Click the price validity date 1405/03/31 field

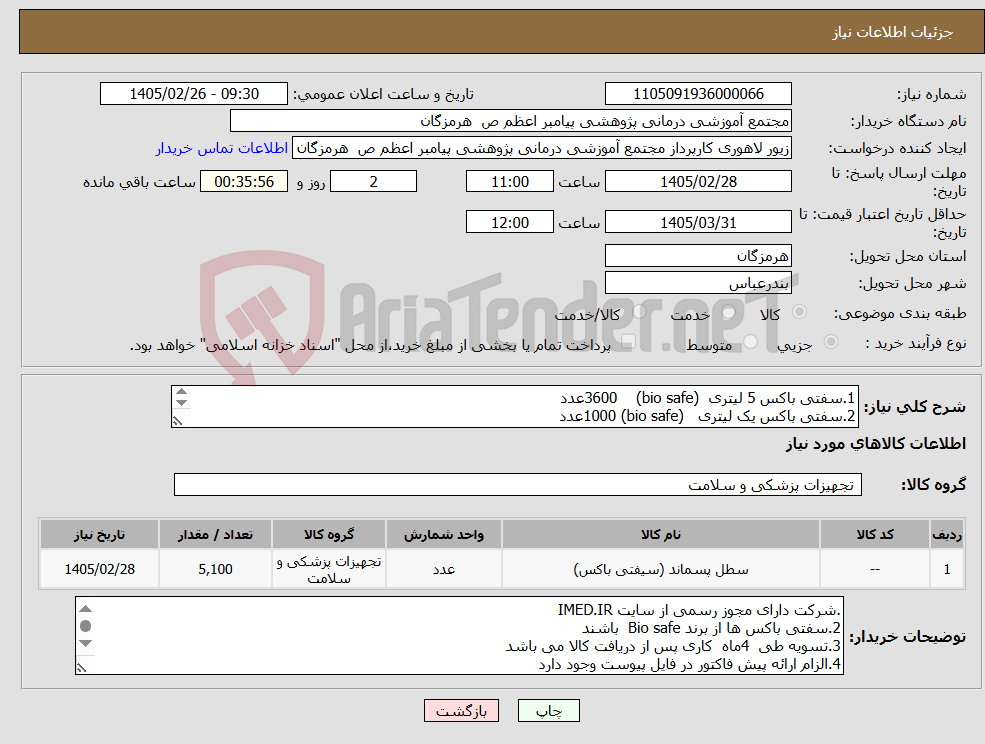[698, 222]
